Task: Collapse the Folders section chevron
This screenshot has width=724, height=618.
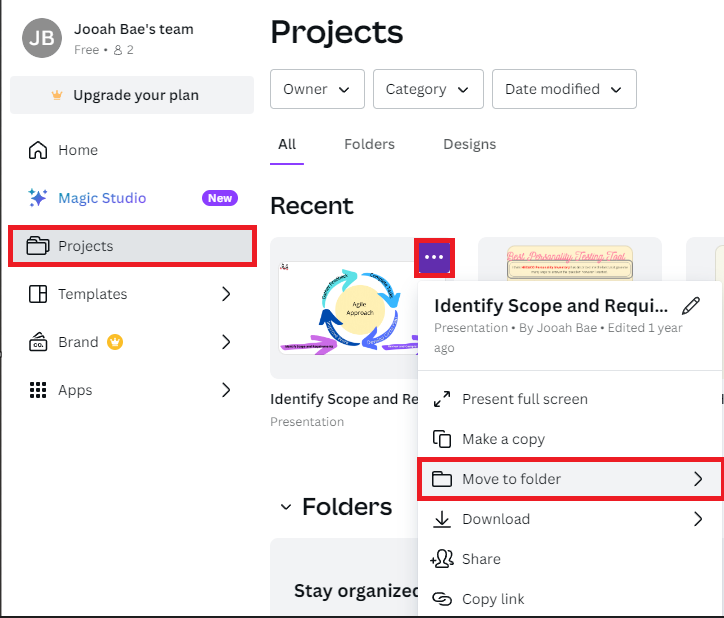Action: pyautogui.click(x=287, y=507)
